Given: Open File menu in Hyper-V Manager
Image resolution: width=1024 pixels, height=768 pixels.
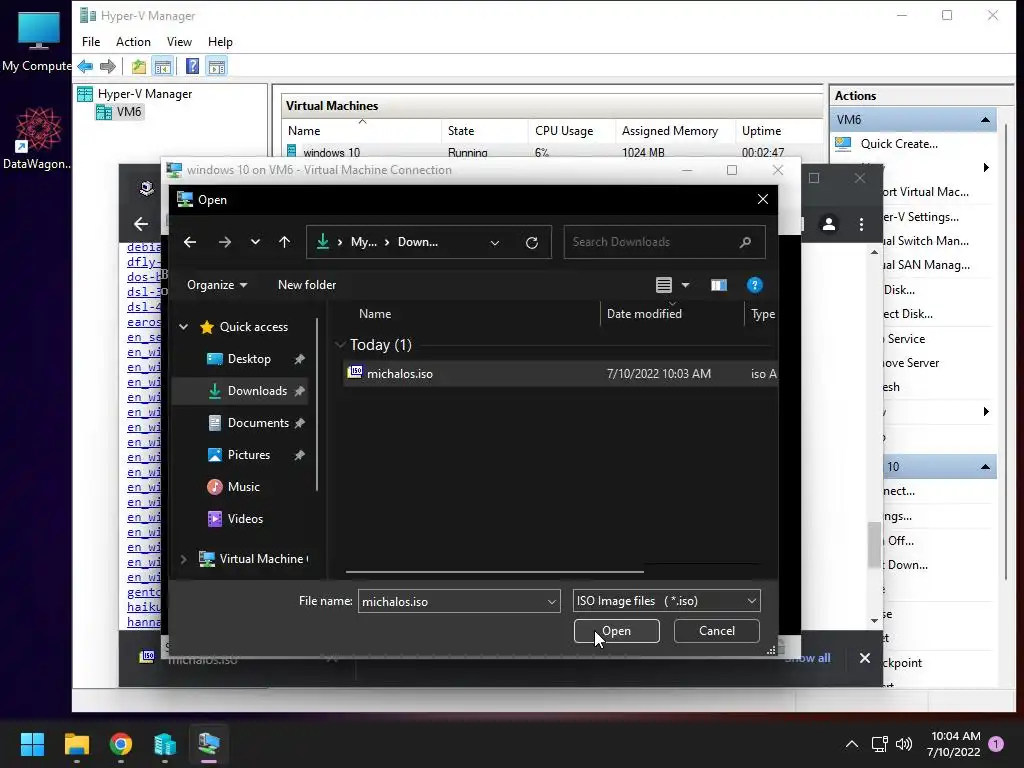Looking at the screenshot, I should [x=91, y=42].
